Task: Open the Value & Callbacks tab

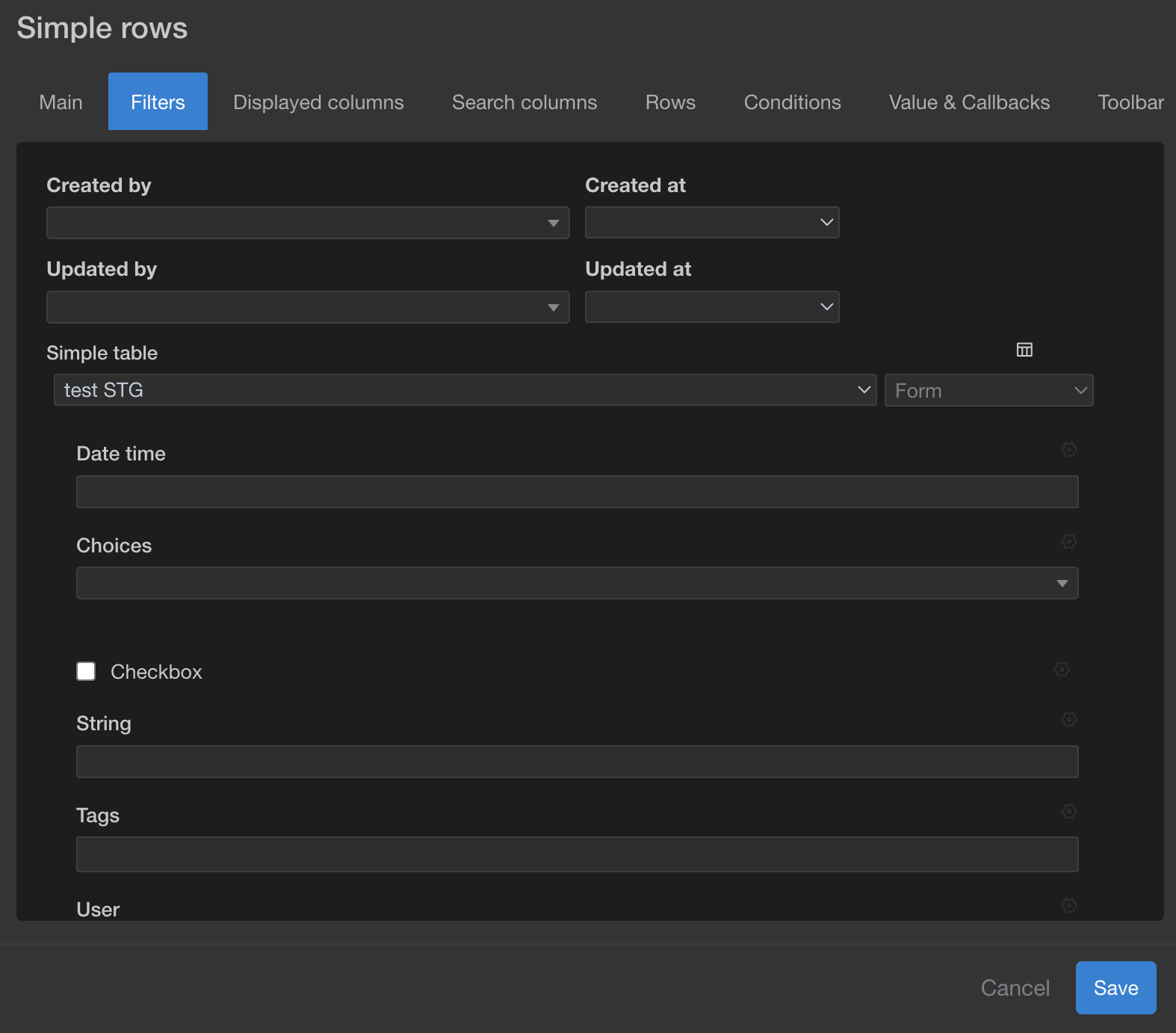Action: click(x=969, y=102)
